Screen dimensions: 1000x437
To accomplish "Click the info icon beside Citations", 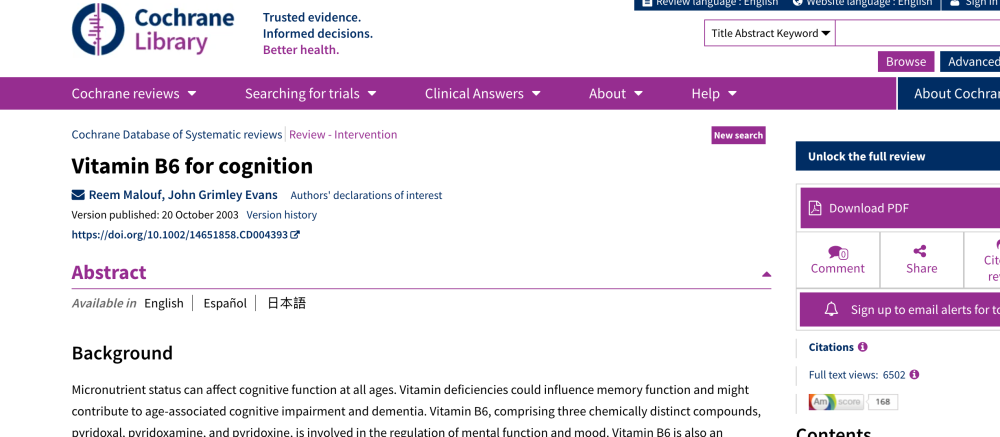I will (862, 347).
